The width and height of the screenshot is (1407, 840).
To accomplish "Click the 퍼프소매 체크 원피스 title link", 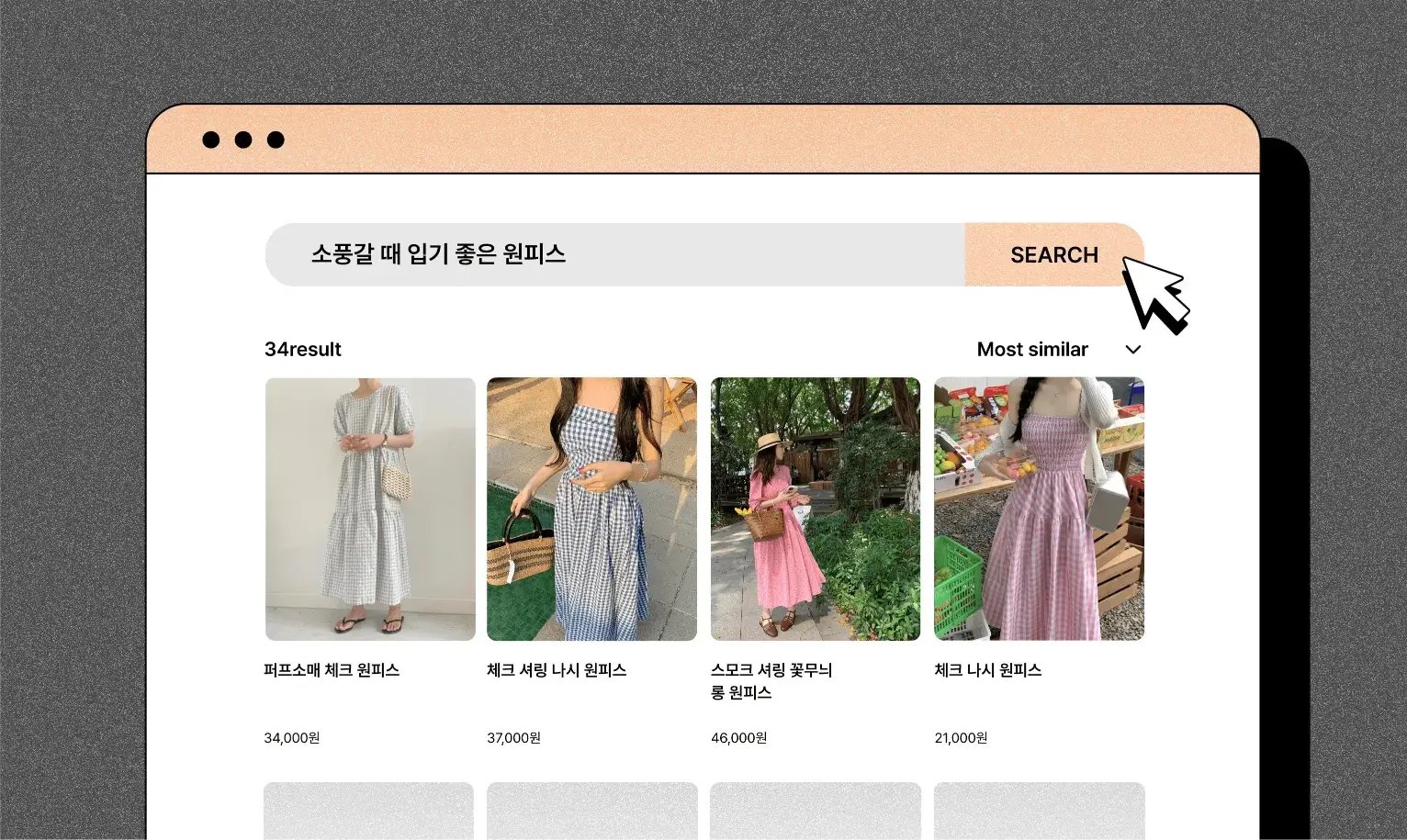I will pos(332,670).
